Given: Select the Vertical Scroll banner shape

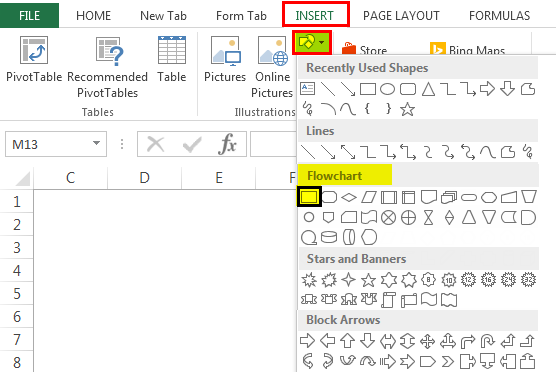Looking at the screenshot, I should pos(389,300).
